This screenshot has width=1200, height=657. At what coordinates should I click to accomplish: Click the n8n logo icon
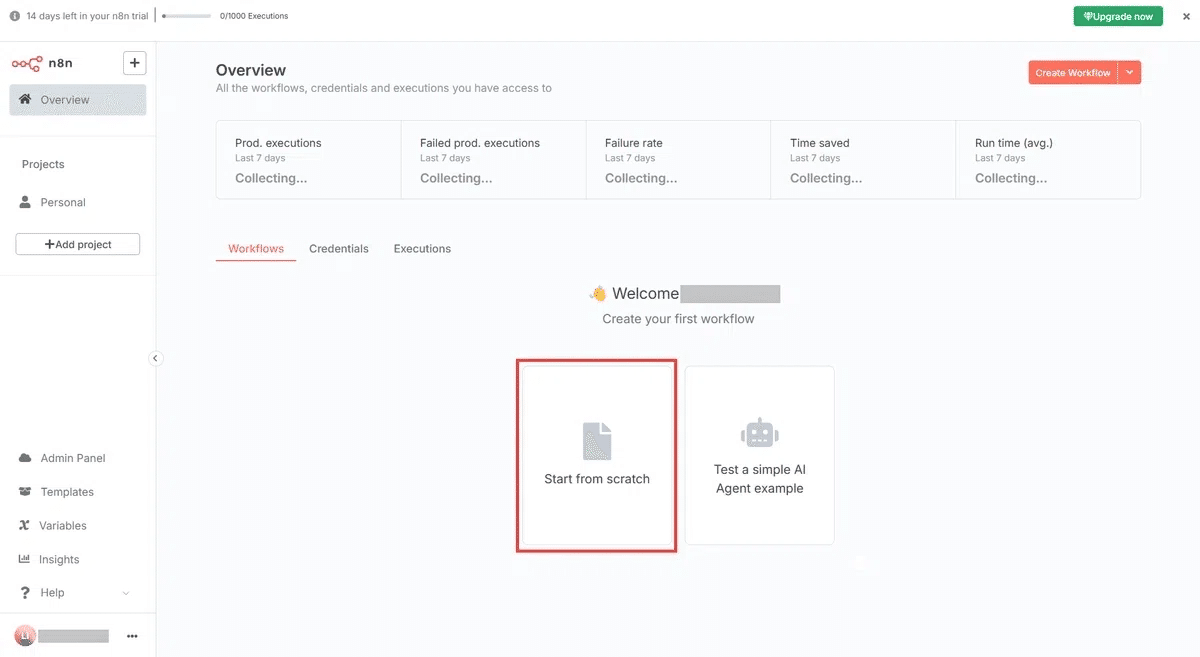click(27, 63)
